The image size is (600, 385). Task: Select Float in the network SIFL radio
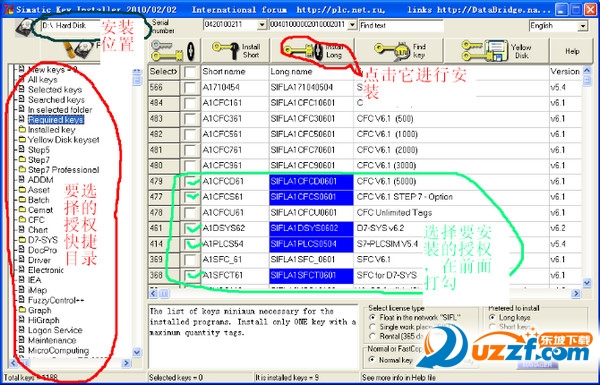pyautogui.click(x=372, y=318)
